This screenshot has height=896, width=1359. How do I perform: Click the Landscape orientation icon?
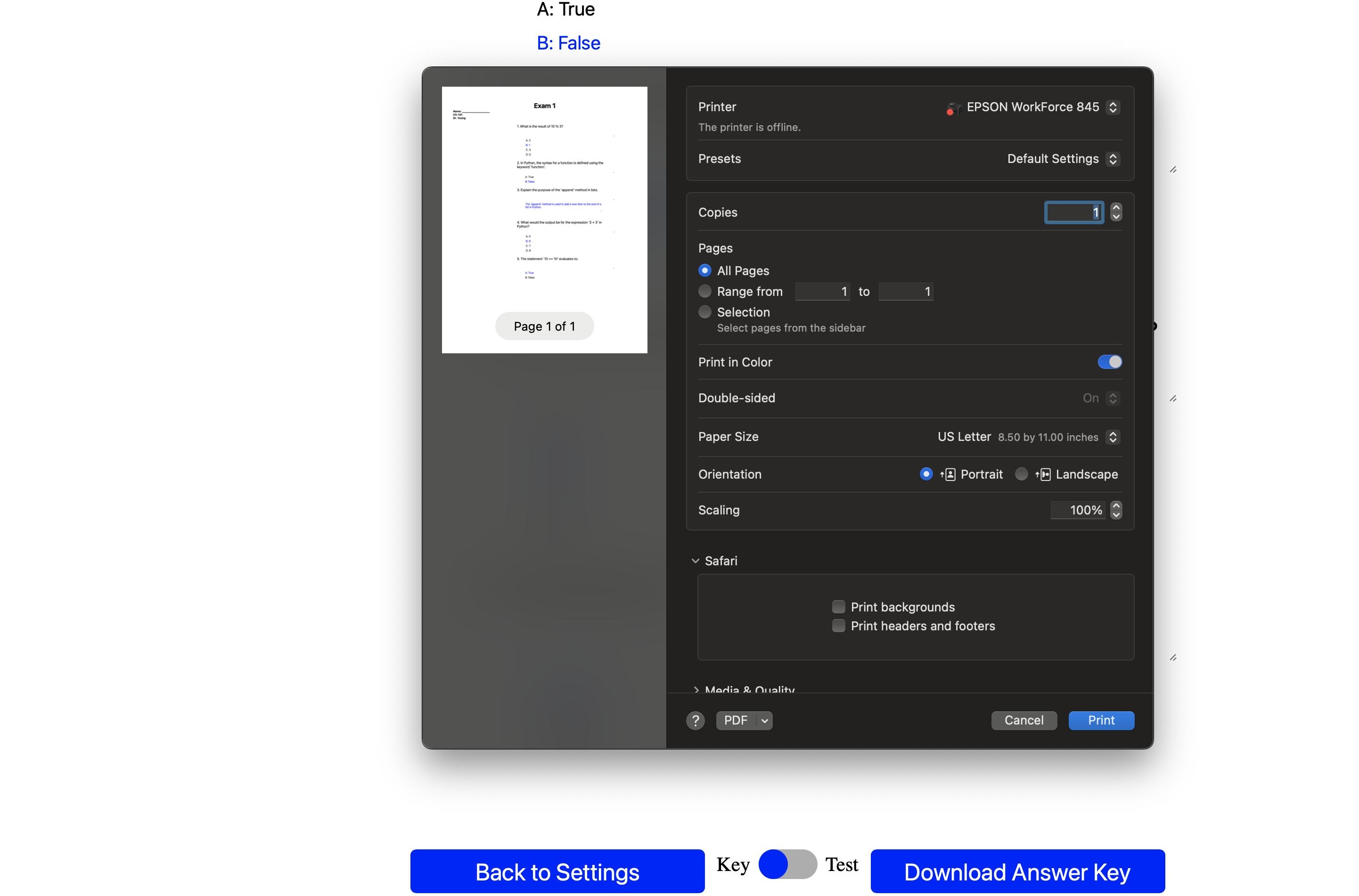pyautogui.click(x=1043, y=474)
